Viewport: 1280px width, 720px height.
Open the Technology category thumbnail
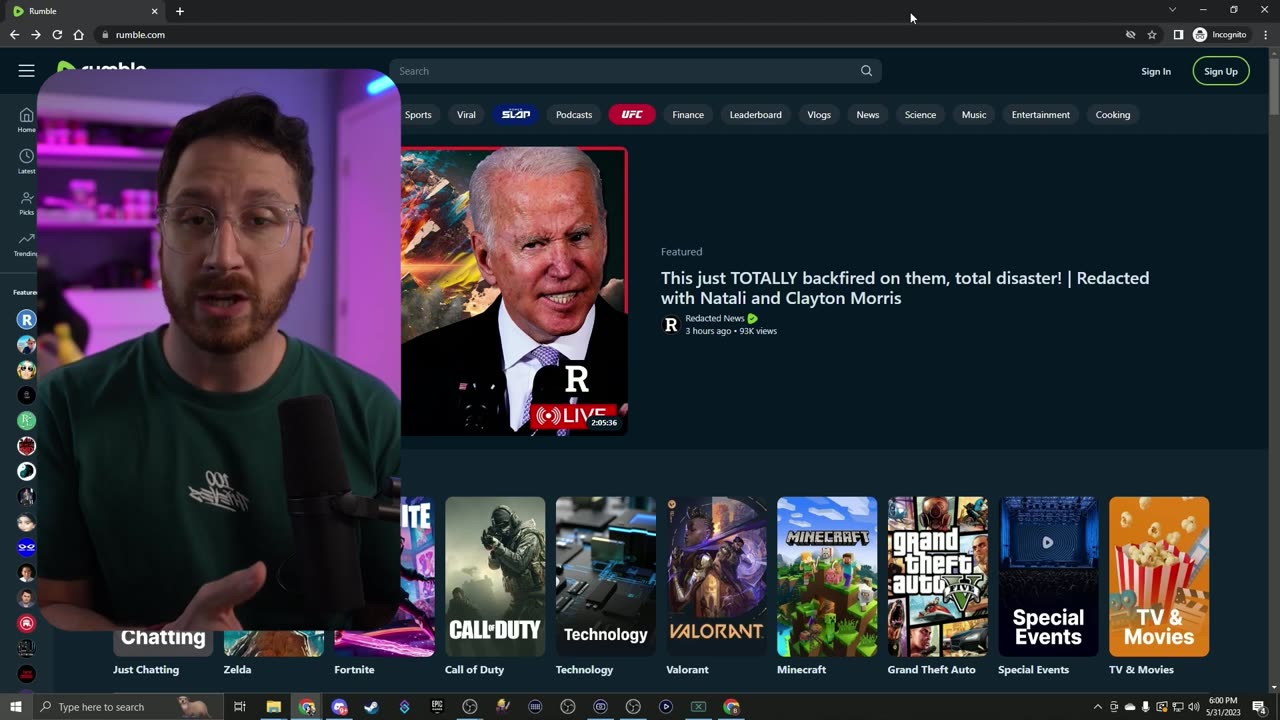pos(606,576)
